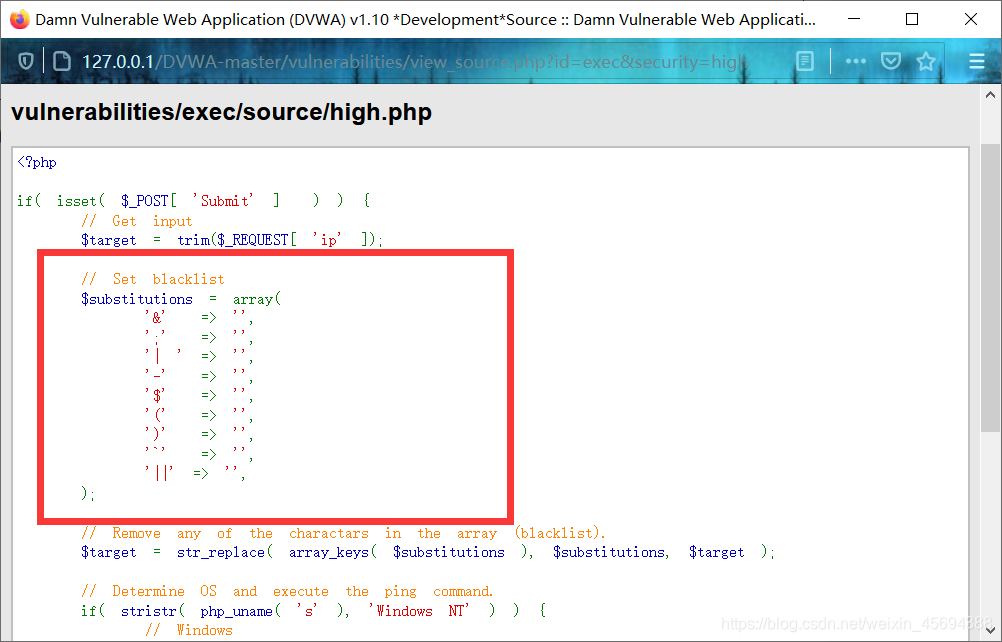This screenshot has width=1002, height=642.
Task: Click the '$' blacklist entry
Action: (156, 395)
